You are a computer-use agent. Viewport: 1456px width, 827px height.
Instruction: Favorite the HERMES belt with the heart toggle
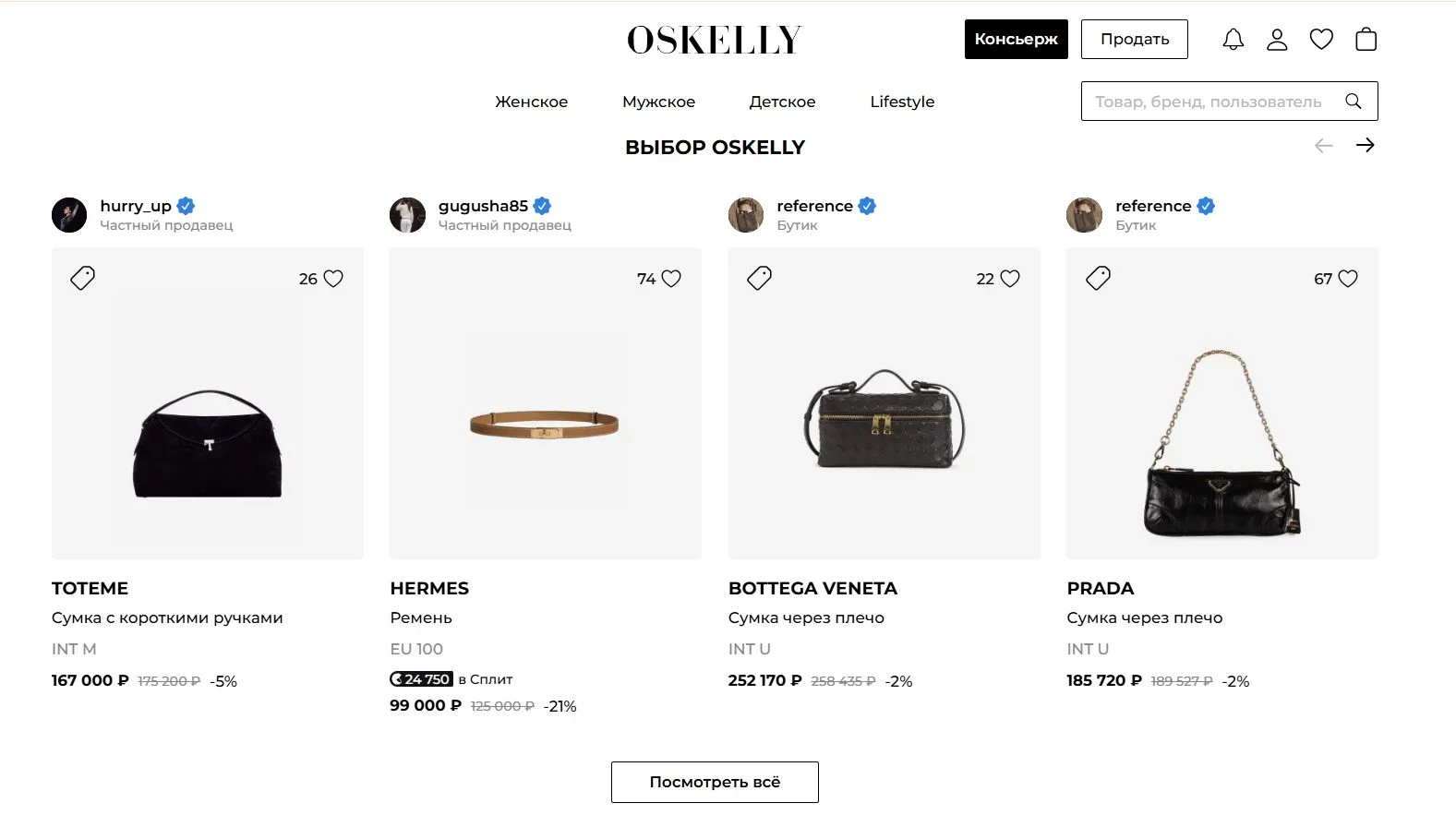click(671, 278)
